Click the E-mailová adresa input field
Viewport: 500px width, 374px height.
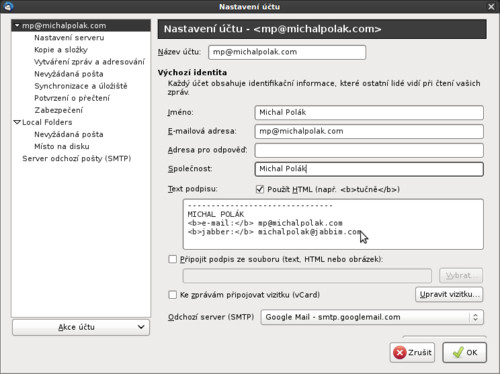(x=369, y=131)
